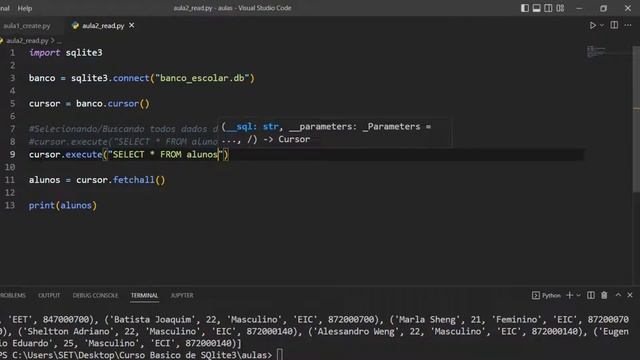Toggle secondary side bar layout icon

[x=548, y=8]
